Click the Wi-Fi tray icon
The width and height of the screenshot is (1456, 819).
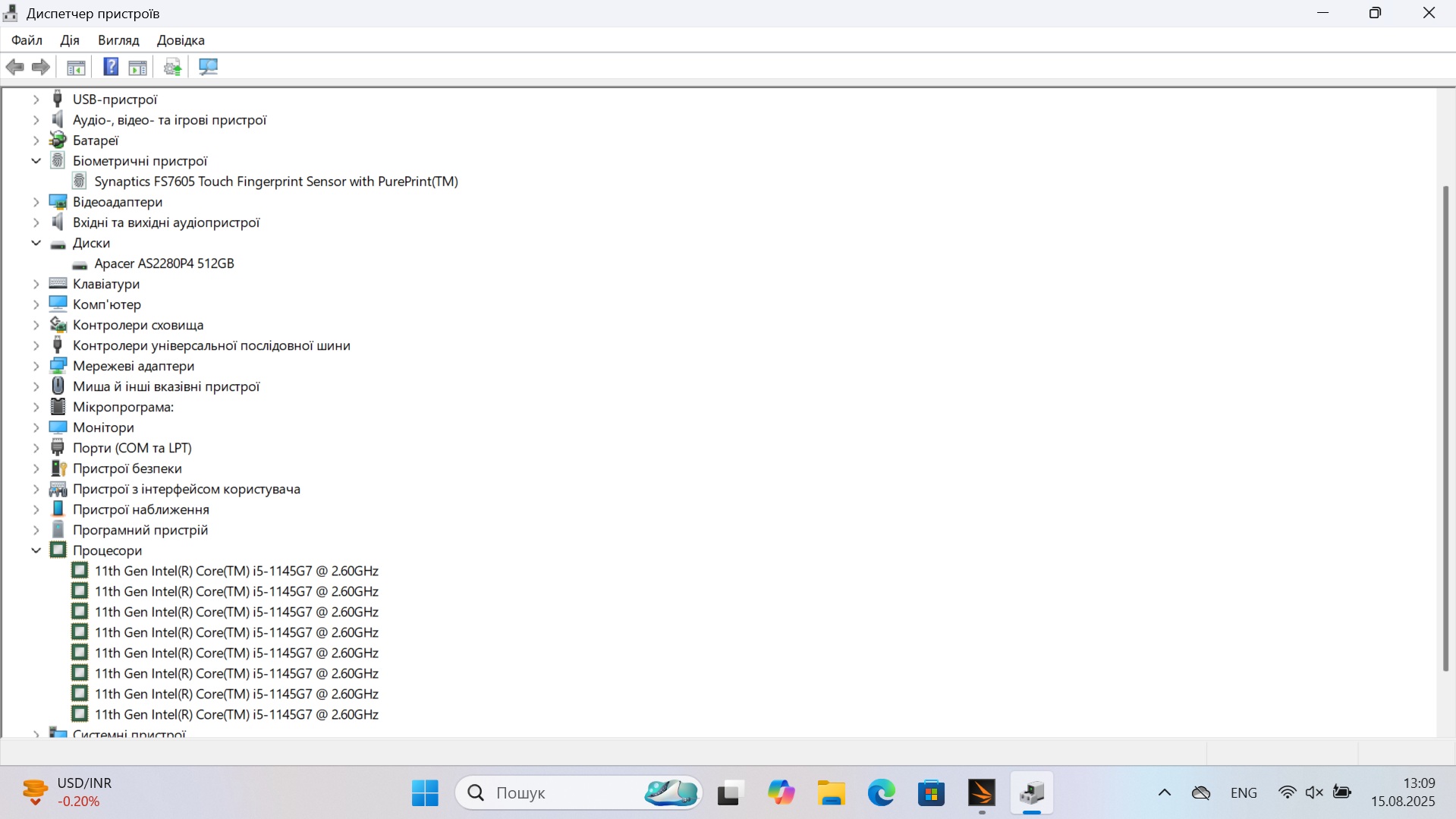pos(1287,792)
